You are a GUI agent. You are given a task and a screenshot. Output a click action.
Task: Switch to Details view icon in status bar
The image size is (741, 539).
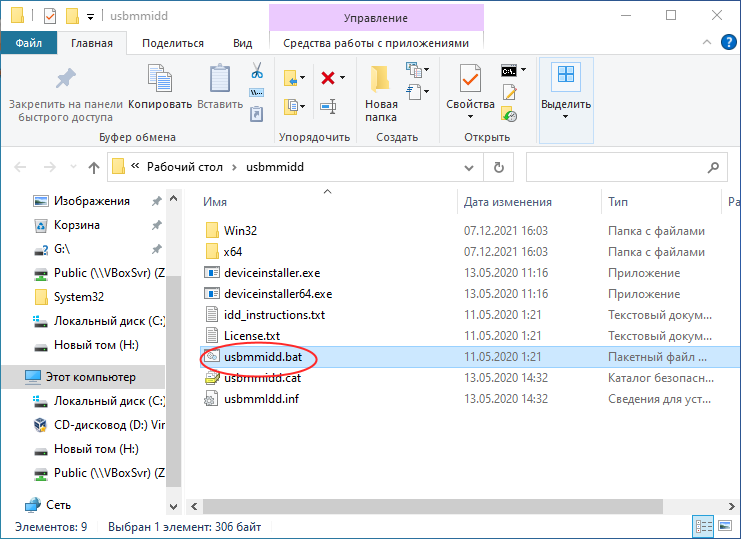tap(704, 526)
